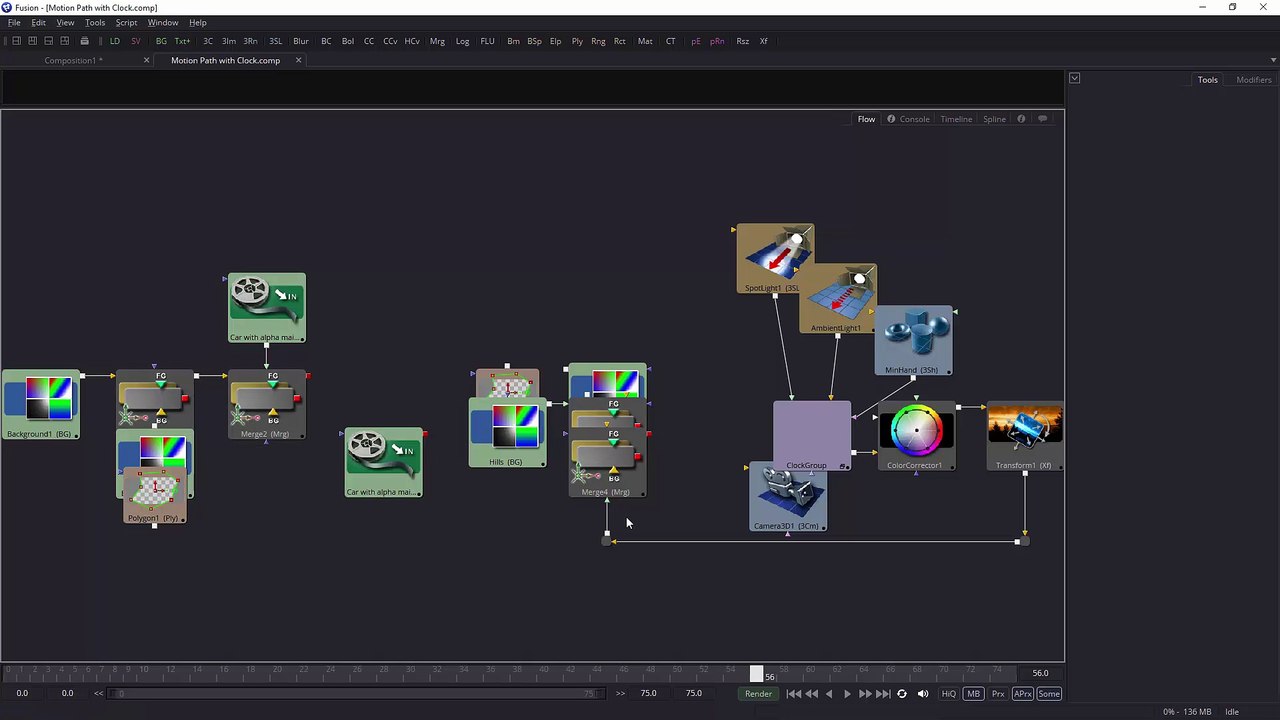
Task: Switch to the Timeline tab
Action: 956,119
